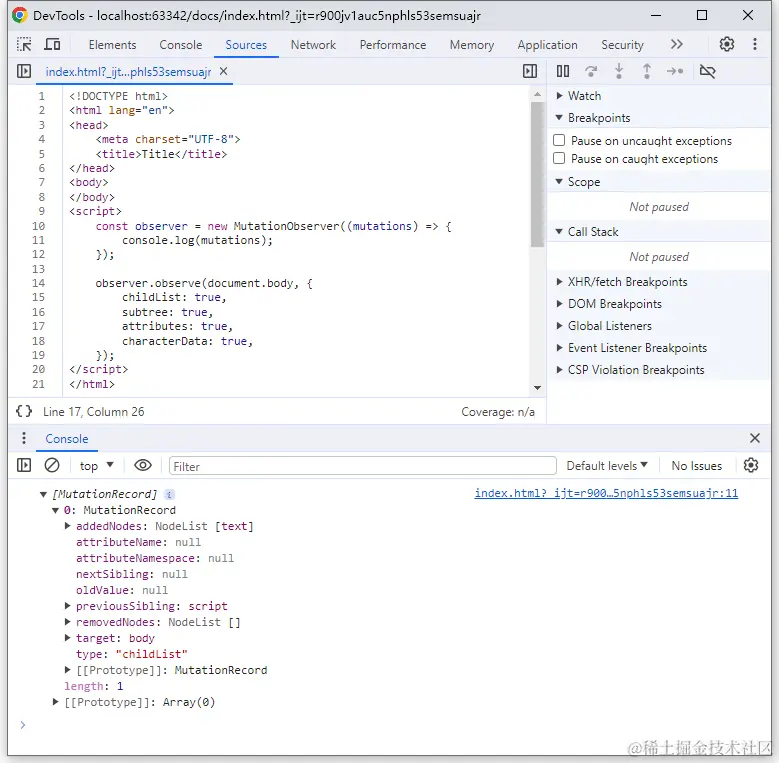
Task: Switch to the Console tab in top bar
Action: pos(180,45)
